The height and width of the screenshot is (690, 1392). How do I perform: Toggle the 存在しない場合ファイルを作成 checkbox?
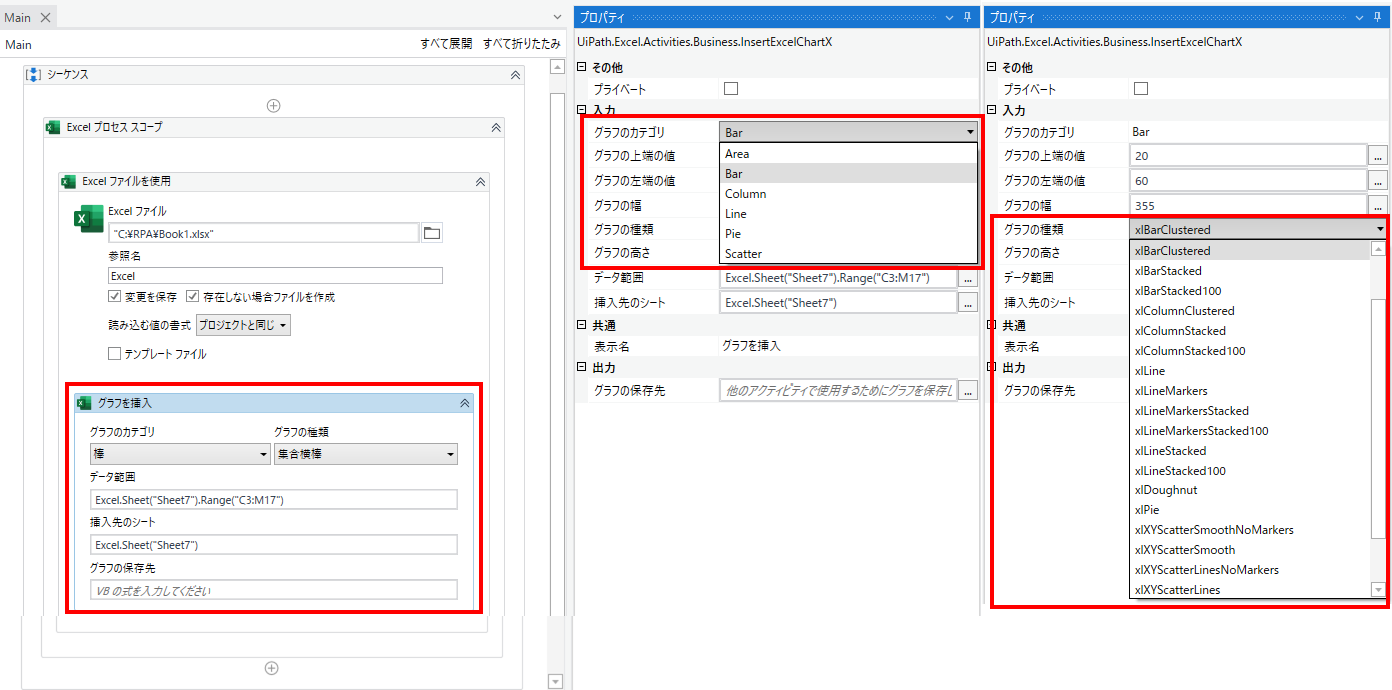pos(193,297)
